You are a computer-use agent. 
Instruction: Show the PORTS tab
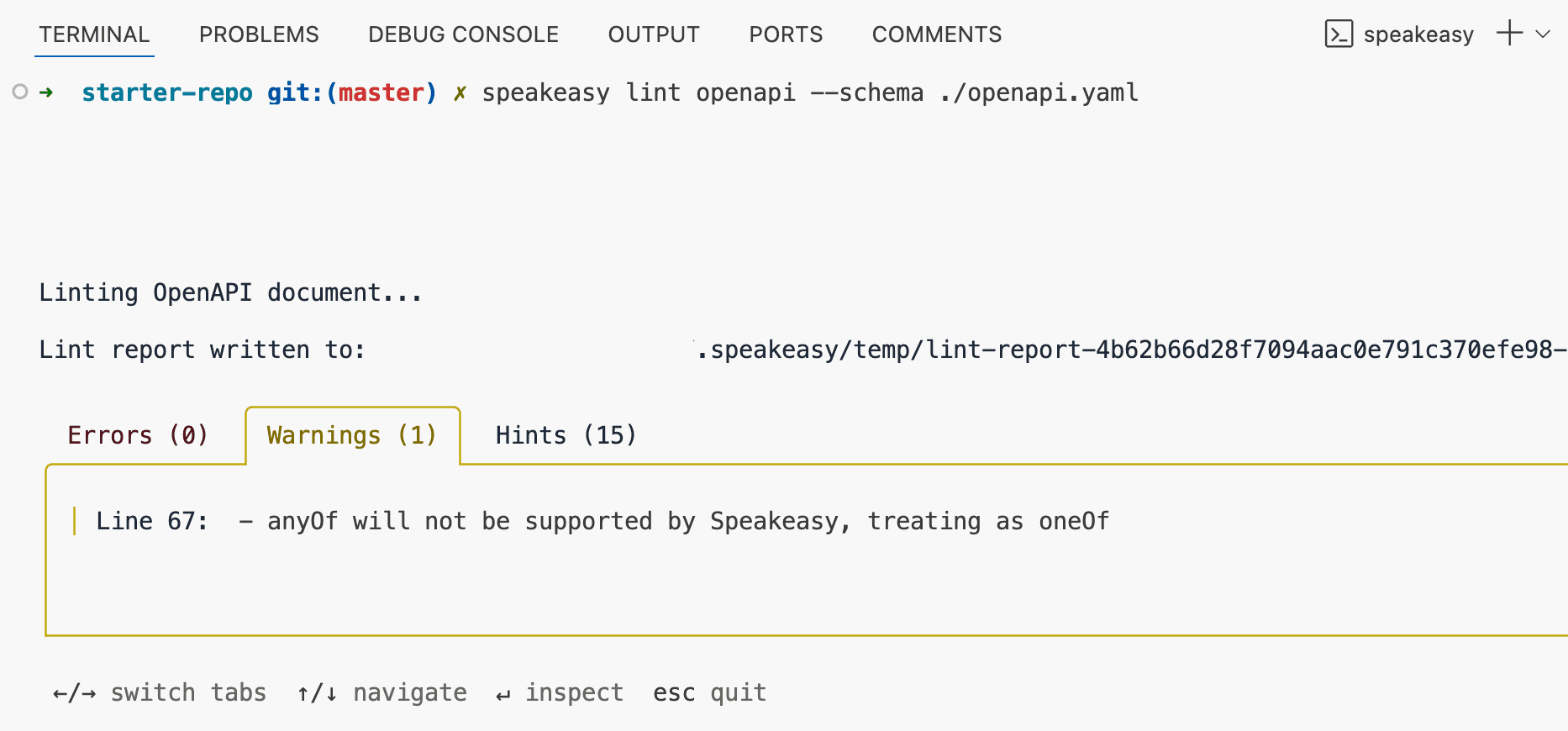coord(786,34)
